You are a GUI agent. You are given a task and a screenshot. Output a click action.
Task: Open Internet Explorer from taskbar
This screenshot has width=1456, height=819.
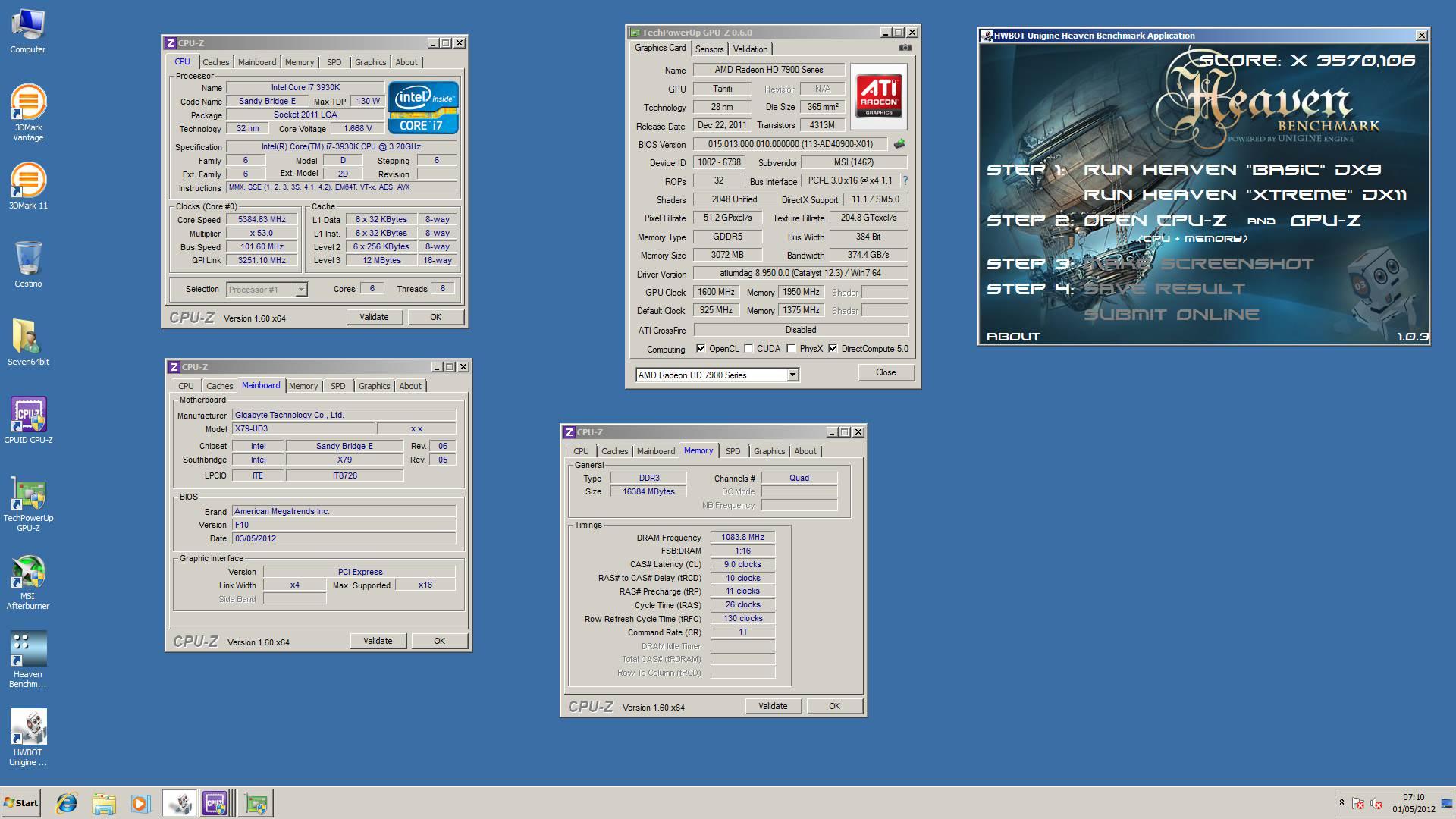tap(67, 803)
